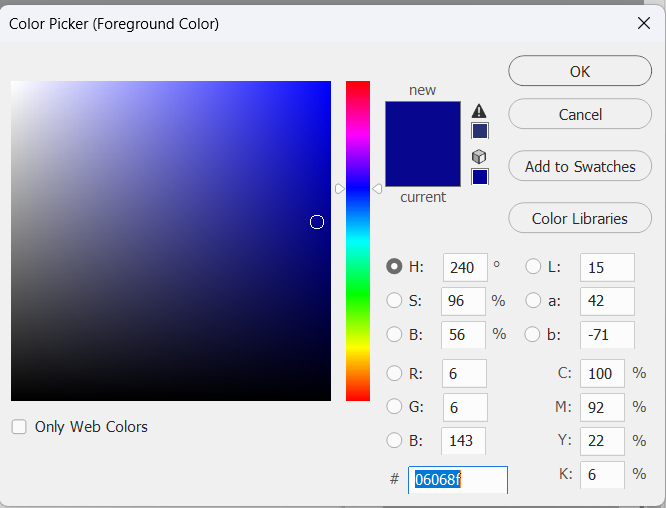Select the G green radio button
This screenshot has height=508, width=666.
click(x=394, y=406)
